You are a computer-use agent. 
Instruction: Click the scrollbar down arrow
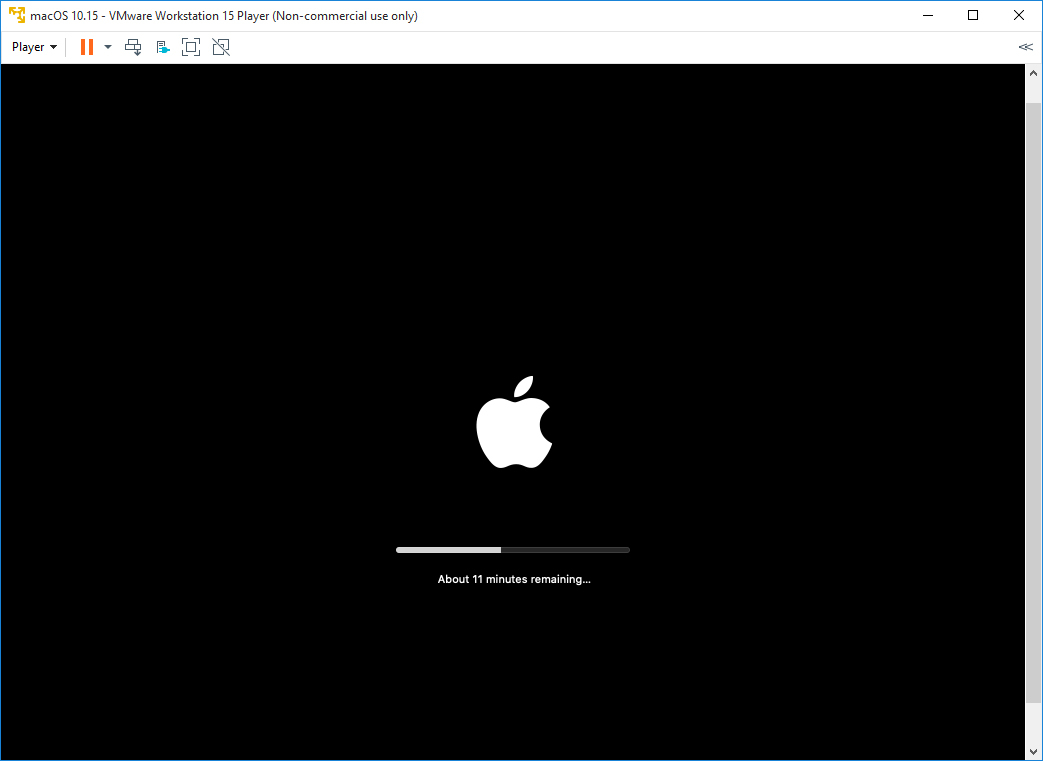pyautogui.click(x=1033, y=751)
